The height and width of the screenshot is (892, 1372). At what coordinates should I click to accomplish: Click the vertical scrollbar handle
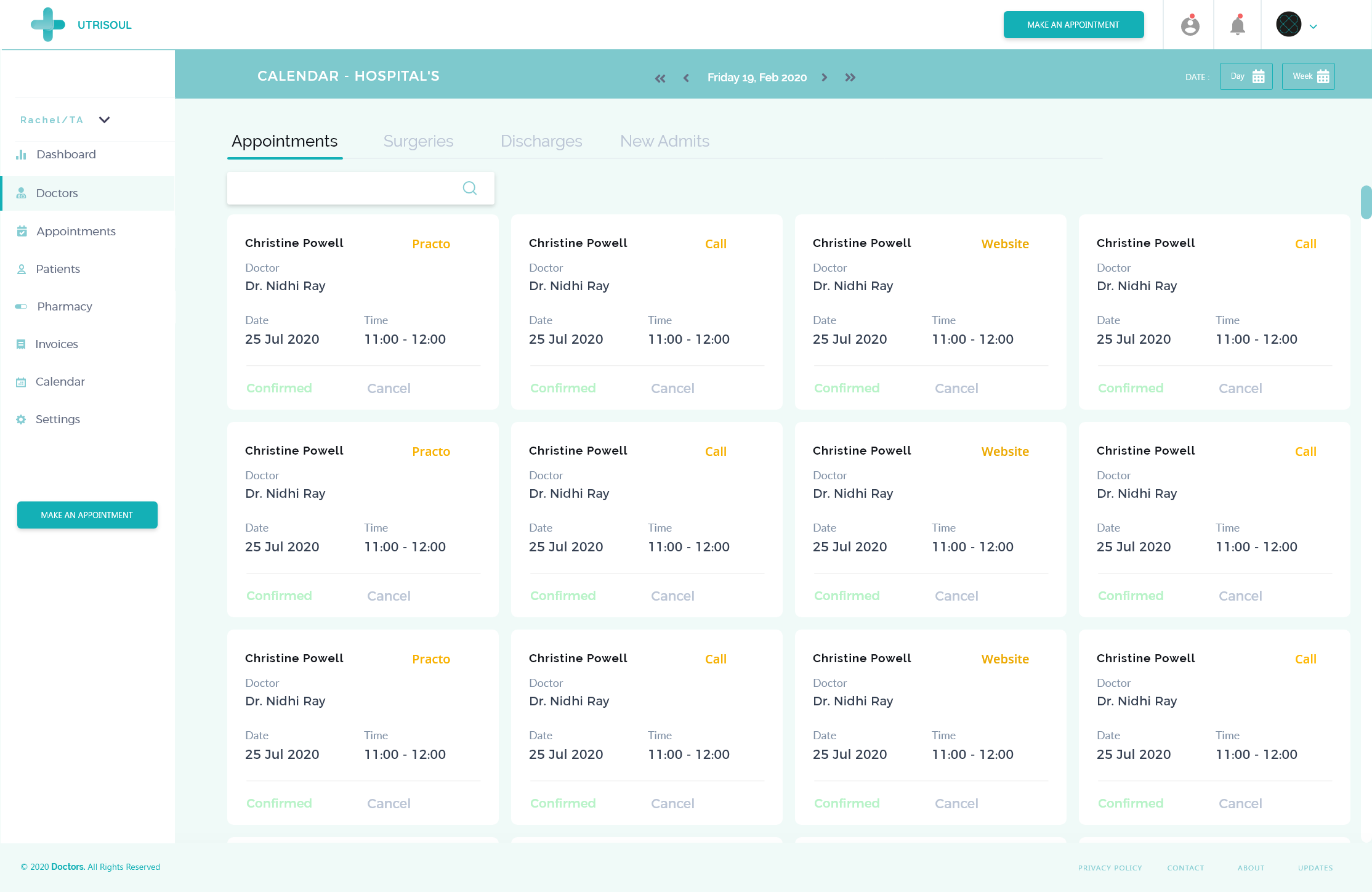pos(1366,202)
